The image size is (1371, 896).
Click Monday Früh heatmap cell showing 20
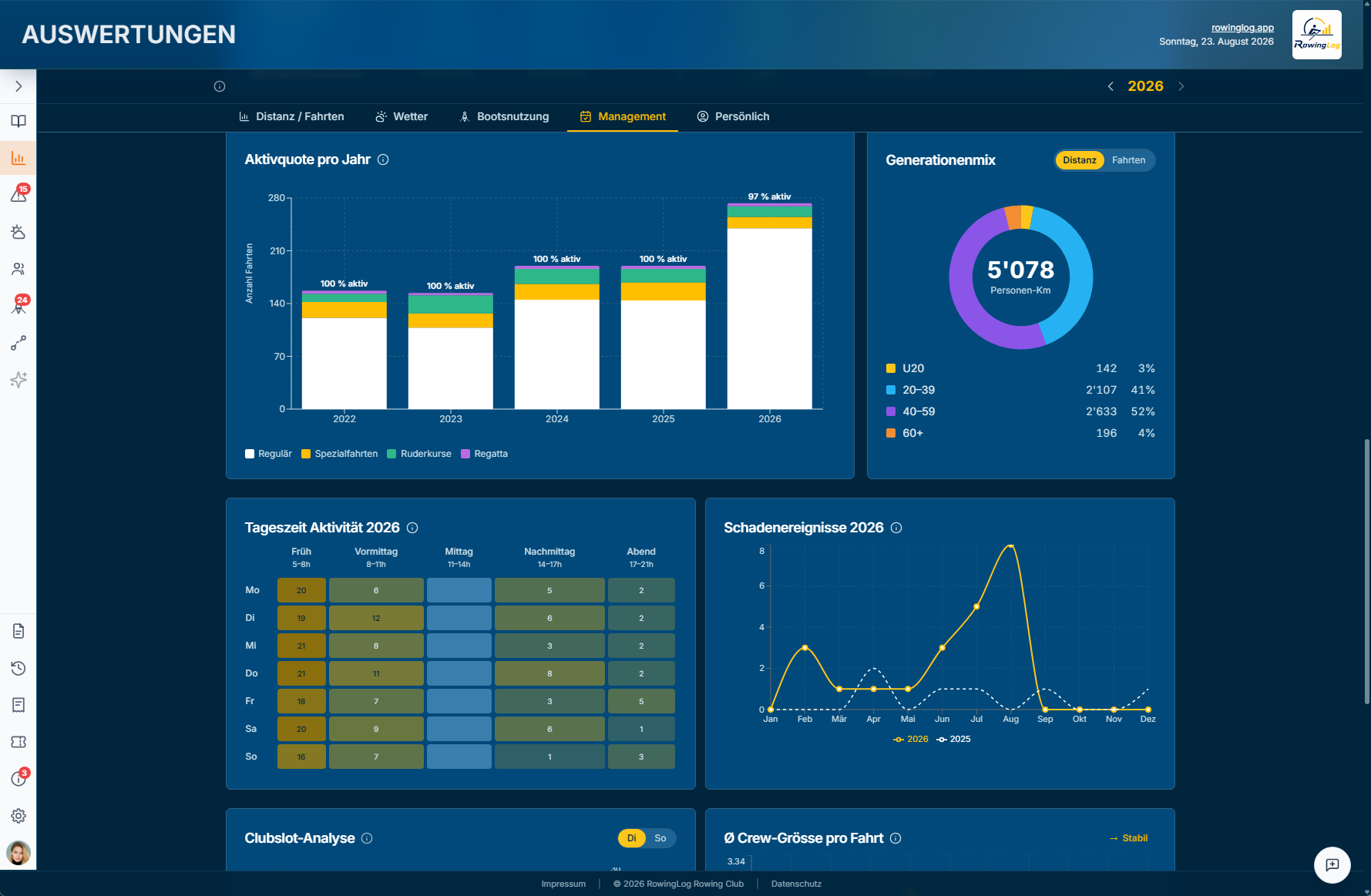click(301, 590)
